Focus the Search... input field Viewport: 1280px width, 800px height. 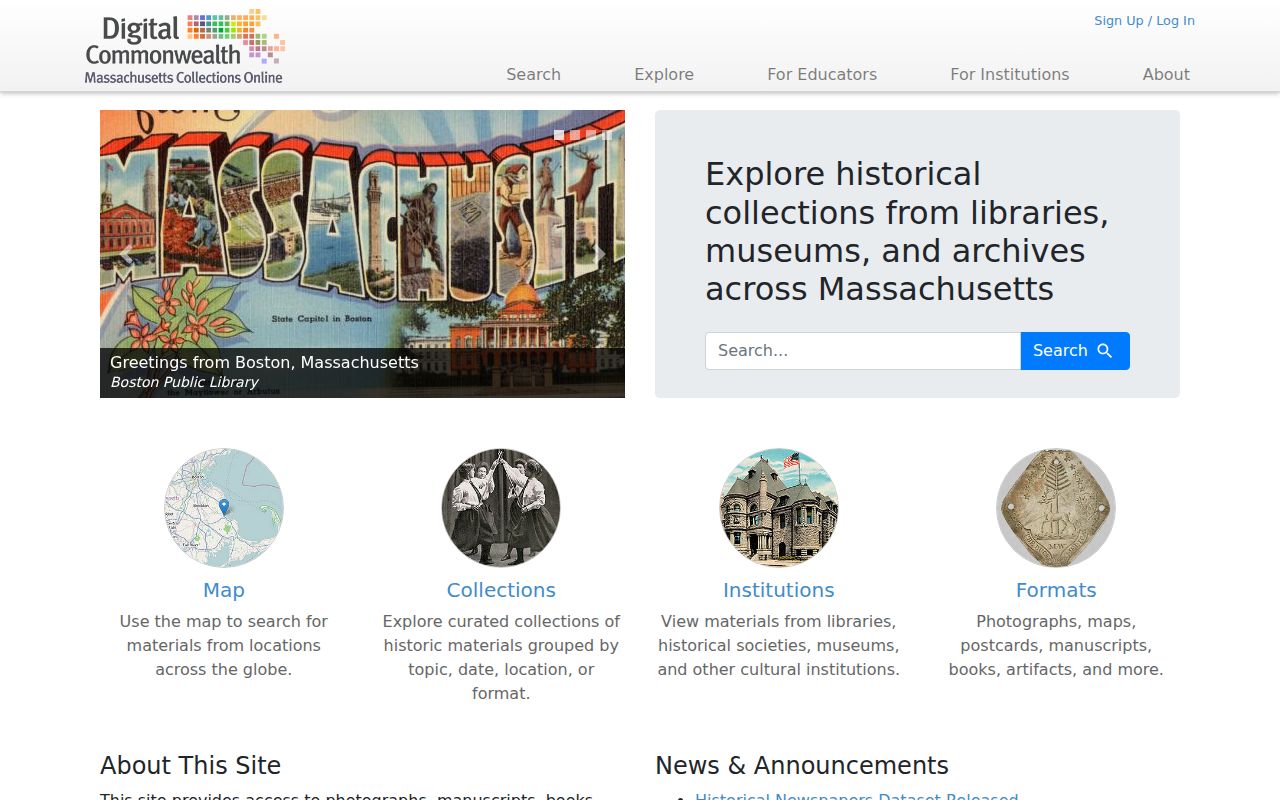click(863, 351)
